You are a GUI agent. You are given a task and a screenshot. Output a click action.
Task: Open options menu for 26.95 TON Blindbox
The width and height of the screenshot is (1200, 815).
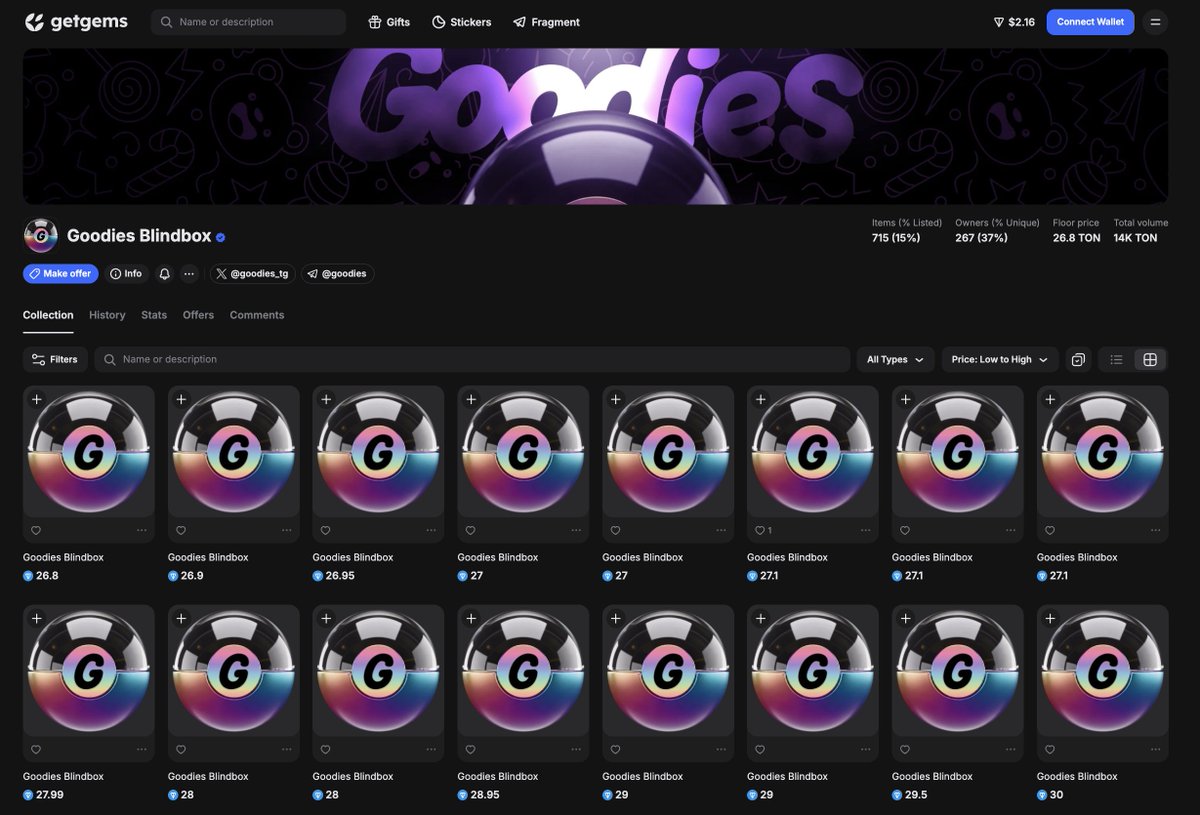pyautogui.click(x=432, y=530)
